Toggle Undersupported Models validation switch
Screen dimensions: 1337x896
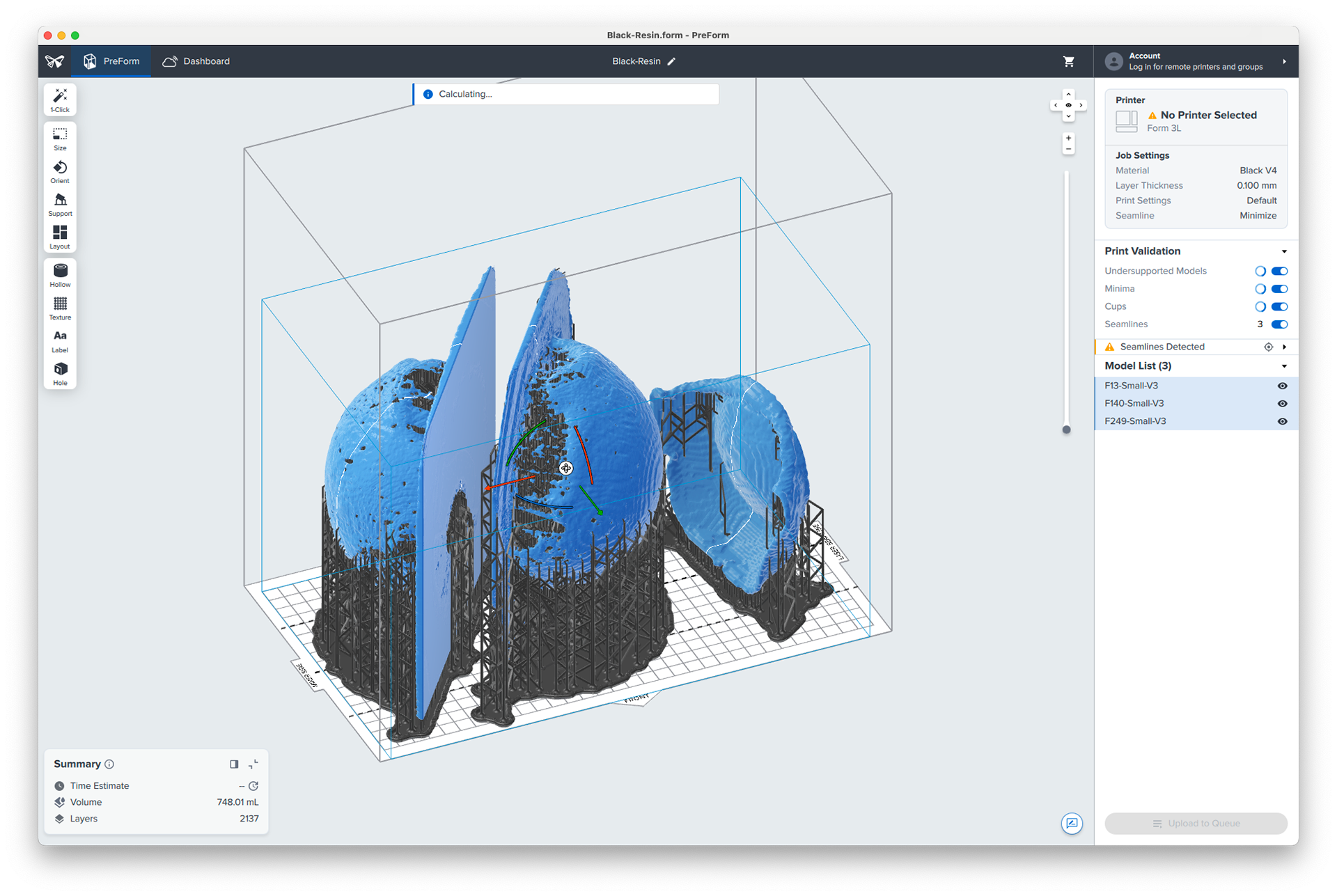coord(1279,272)
